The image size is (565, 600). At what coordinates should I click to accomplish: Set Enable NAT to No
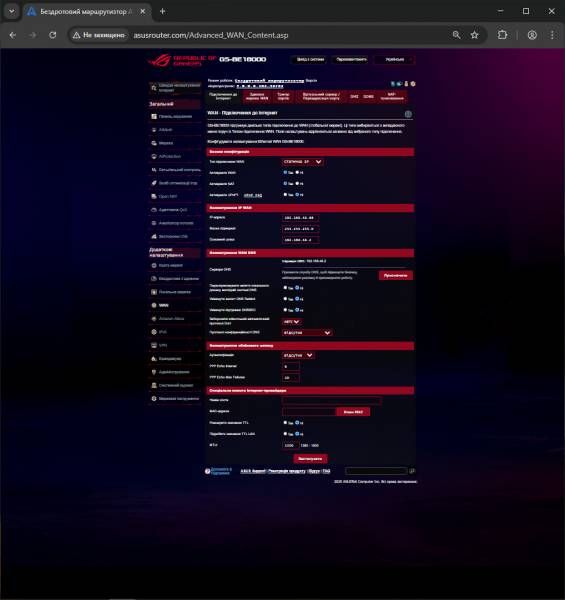(x=297, y=184)
